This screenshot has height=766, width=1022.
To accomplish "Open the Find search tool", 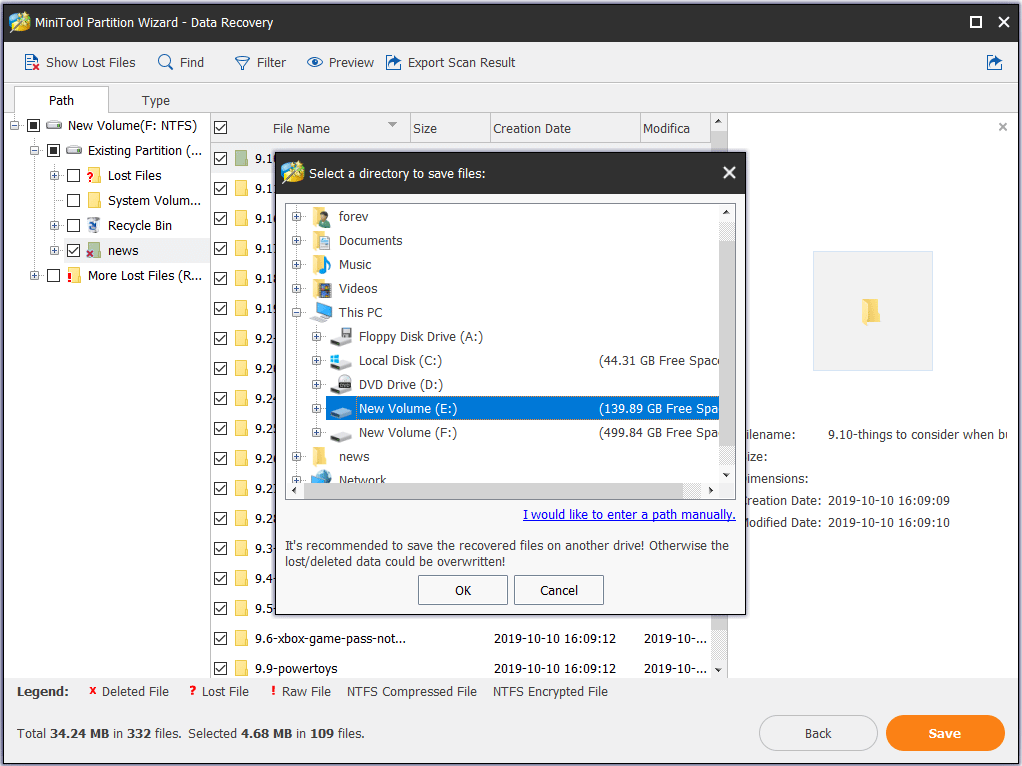I will pos(181,63).
